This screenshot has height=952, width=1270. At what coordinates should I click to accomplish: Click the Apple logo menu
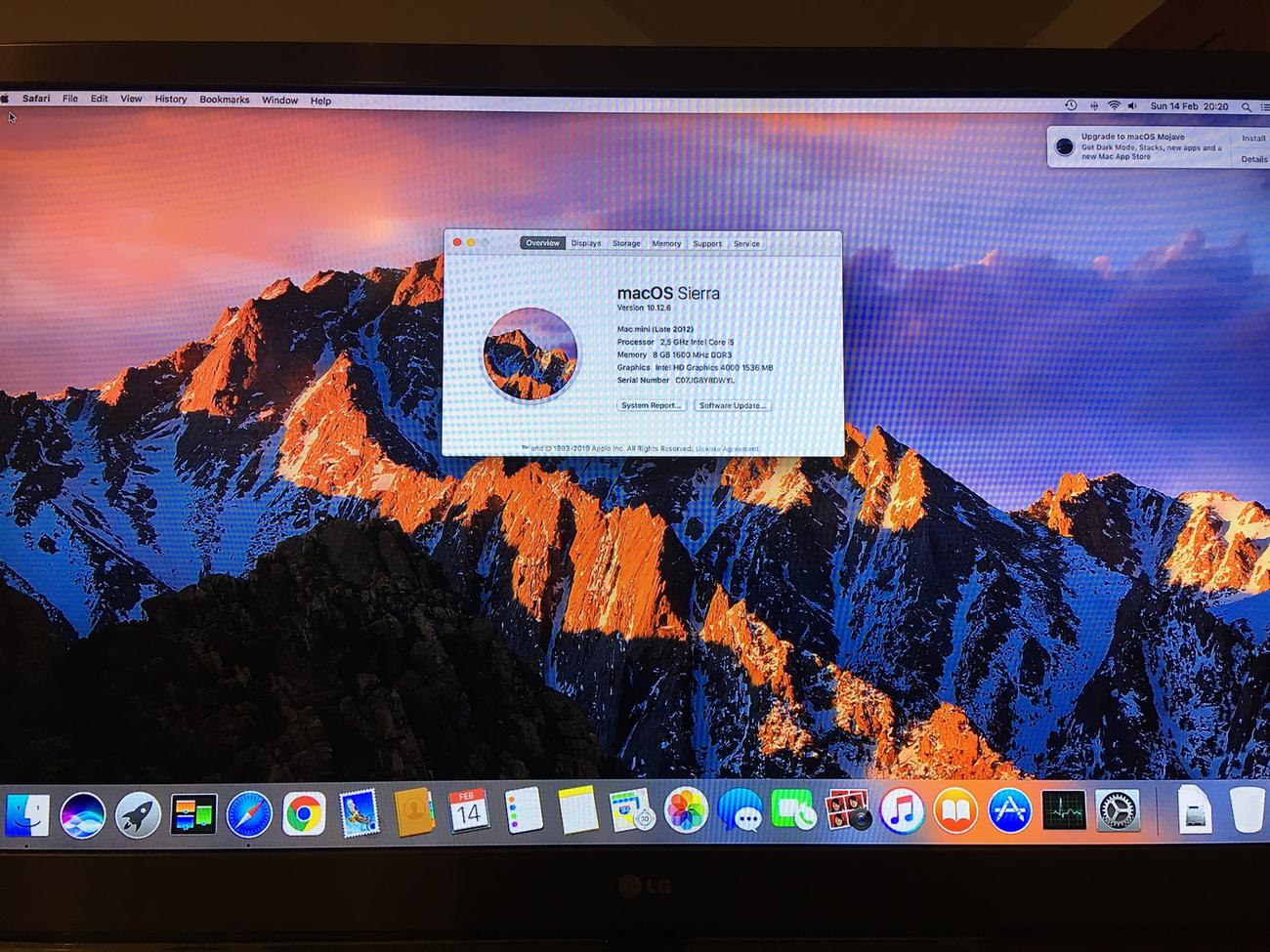coord(5,99)
